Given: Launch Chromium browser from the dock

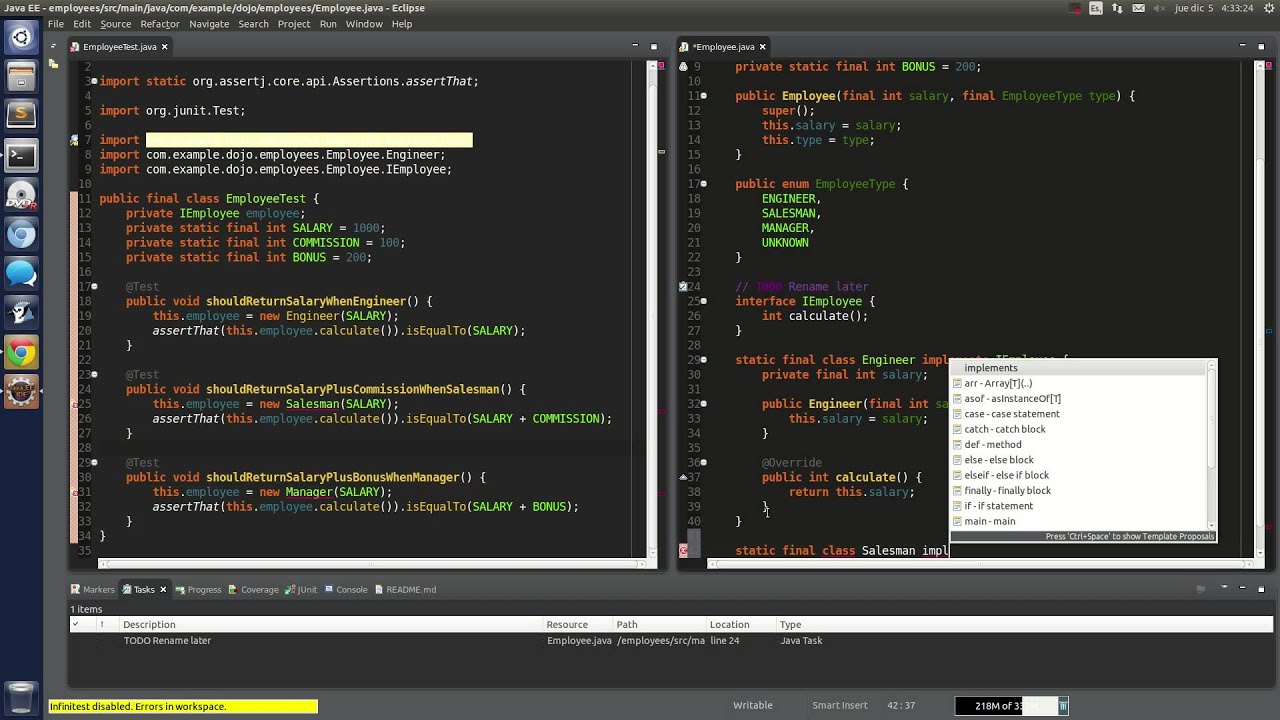Looking at the screenshot, I should point(21,234).
